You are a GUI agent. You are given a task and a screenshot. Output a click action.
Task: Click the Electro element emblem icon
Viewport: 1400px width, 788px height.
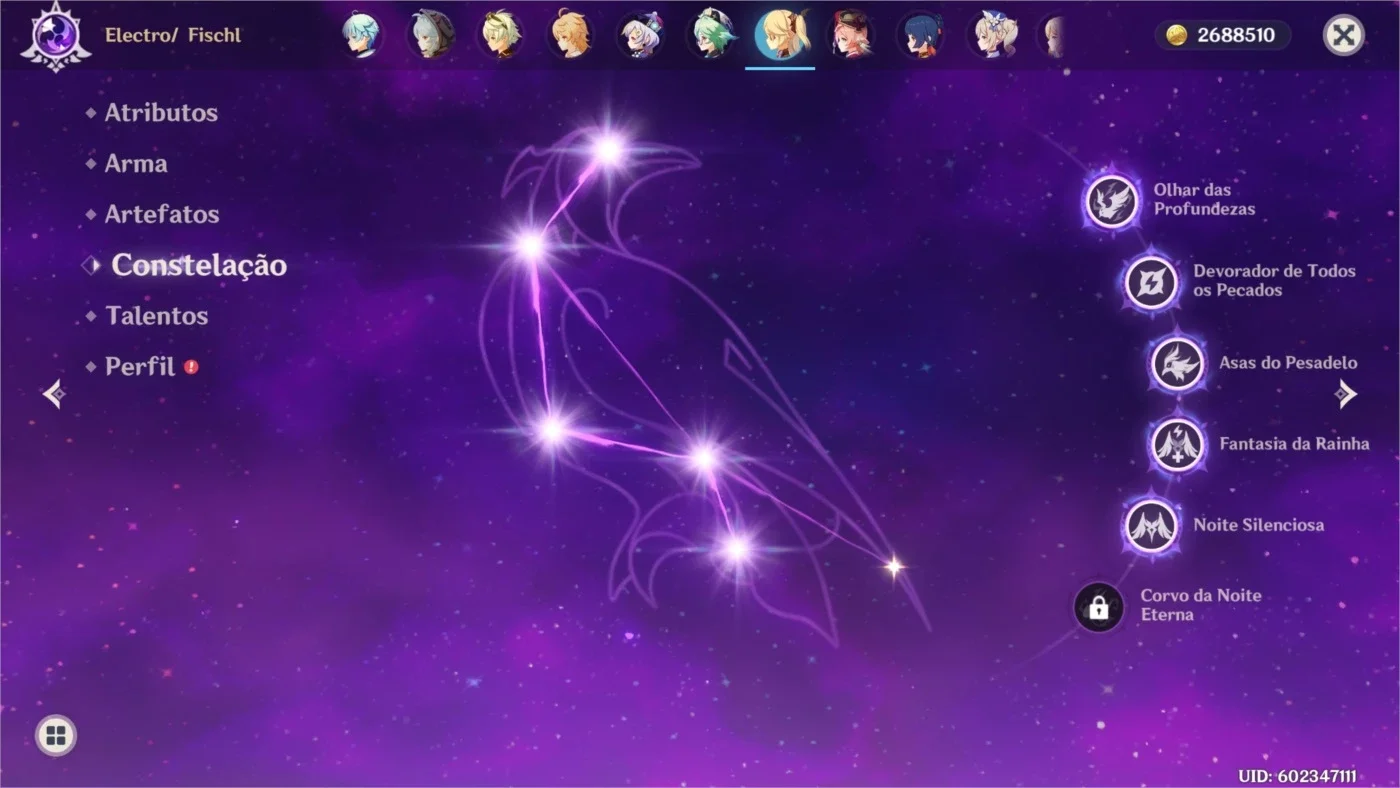pos(56,36)
